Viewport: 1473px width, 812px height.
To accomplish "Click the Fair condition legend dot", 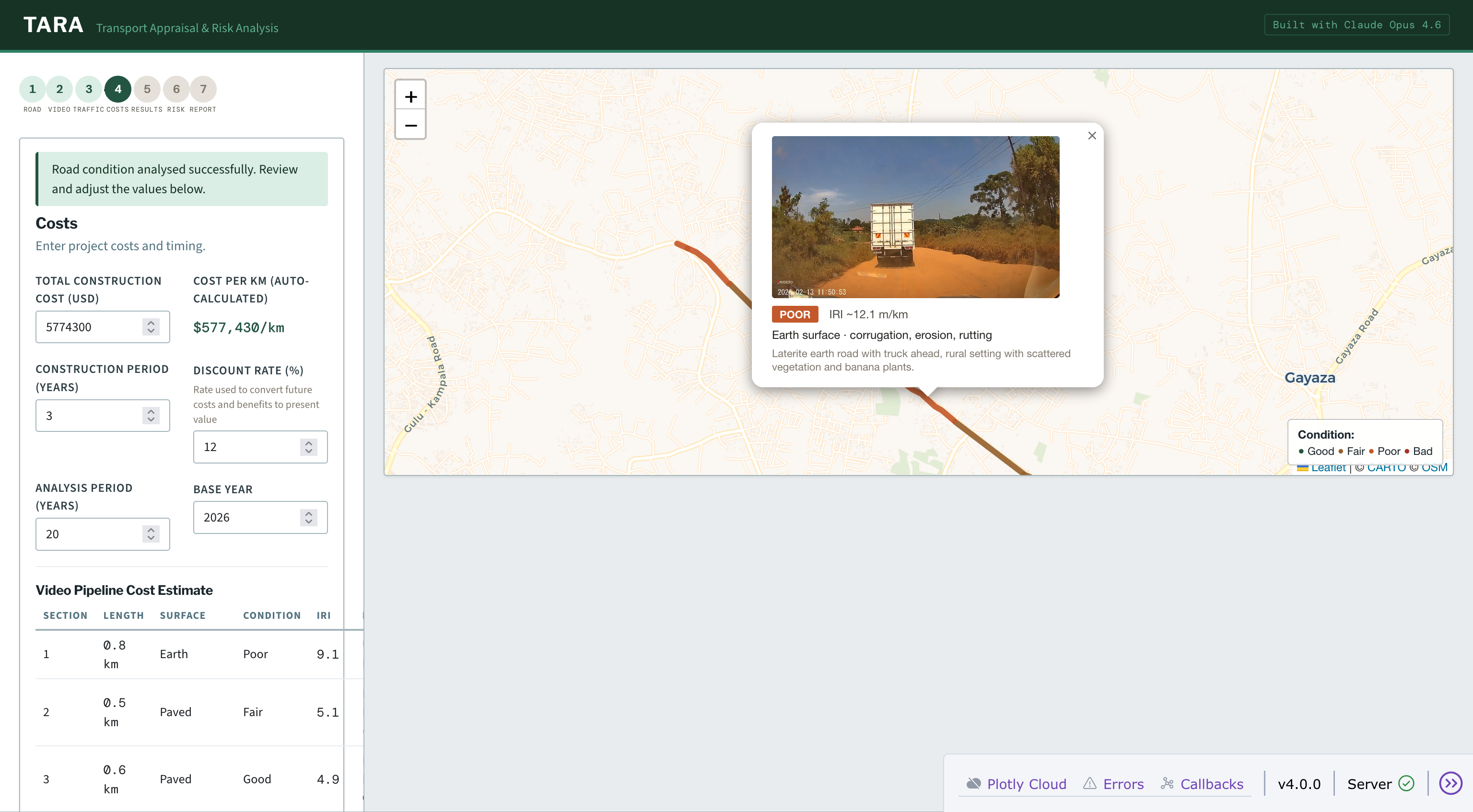I will tap(1340, 451).
